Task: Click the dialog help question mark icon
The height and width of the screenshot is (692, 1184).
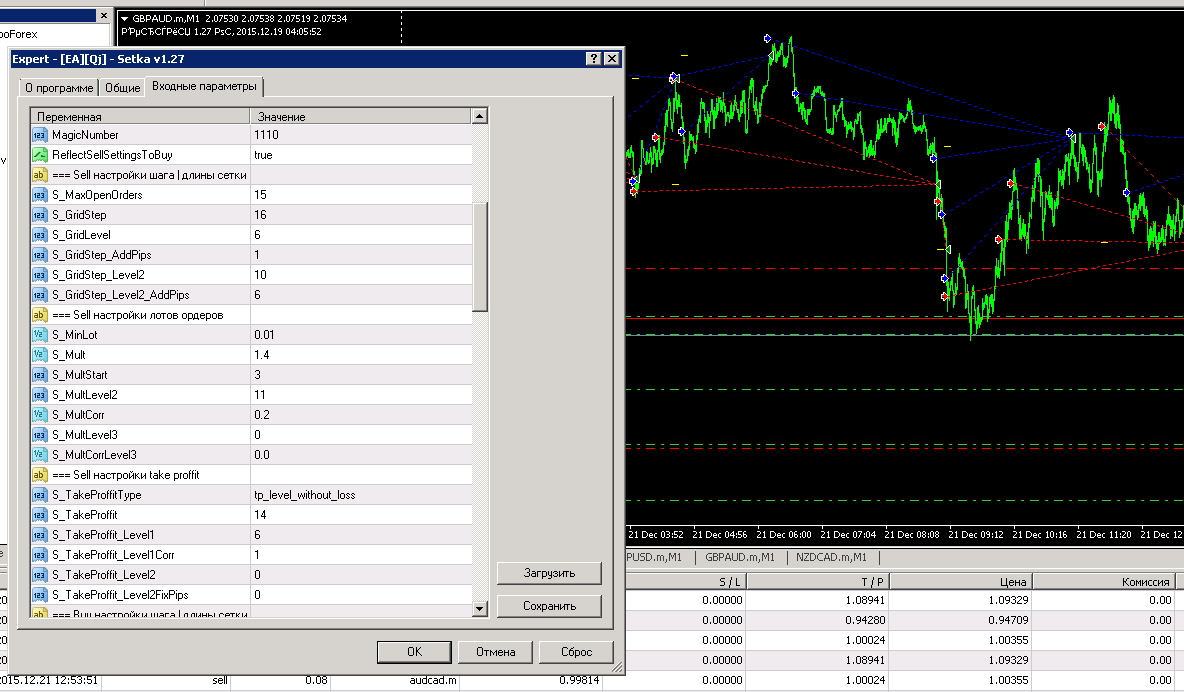Action: point(594,59)
